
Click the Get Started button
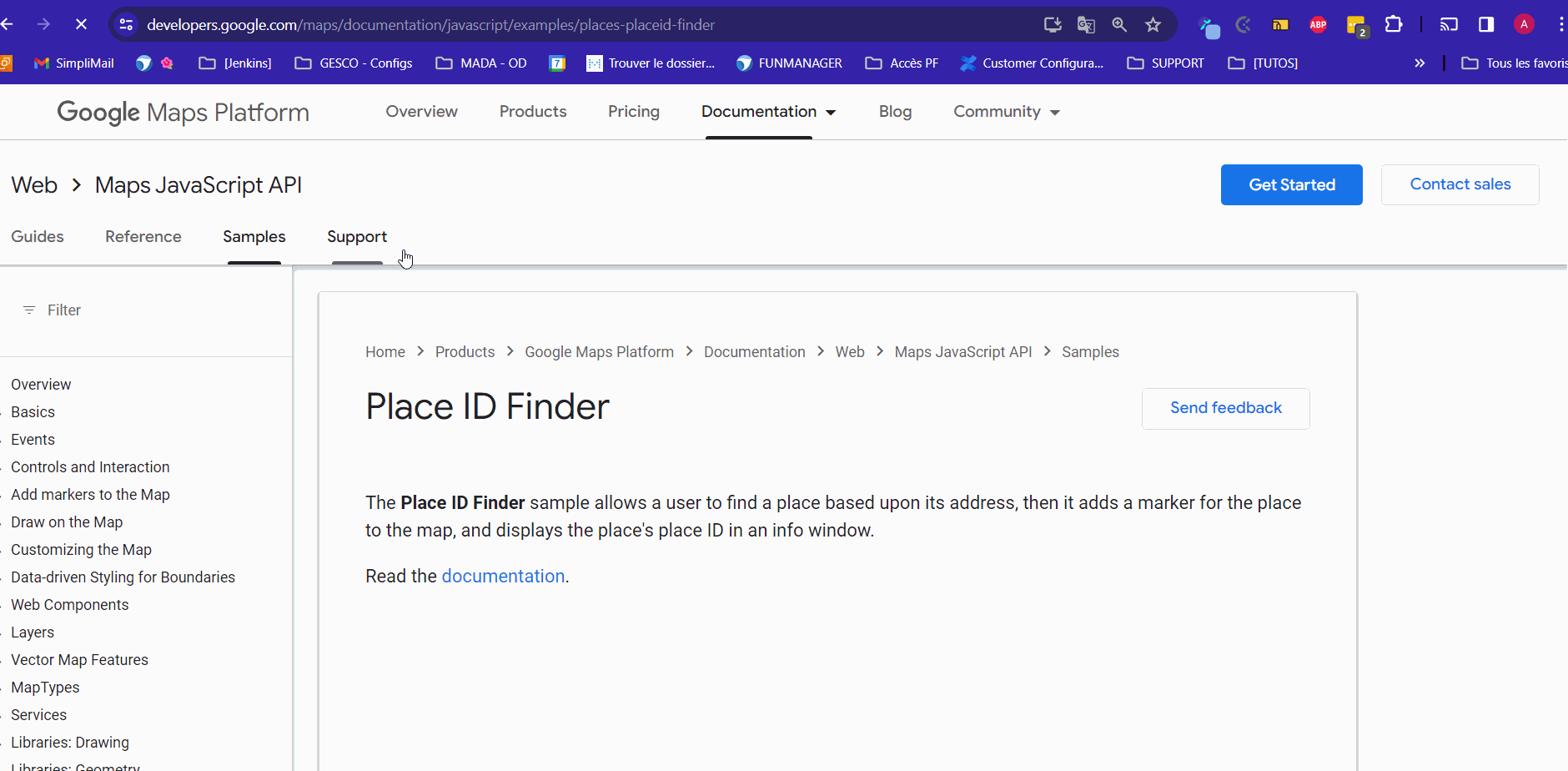pyautogui.click(x=1291, y=184)
